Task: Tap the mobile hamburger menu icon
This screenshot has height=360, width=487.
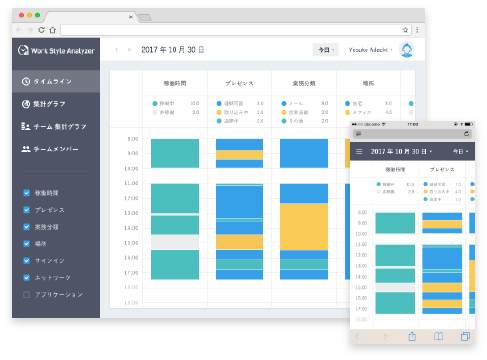Action: point(359,152)
